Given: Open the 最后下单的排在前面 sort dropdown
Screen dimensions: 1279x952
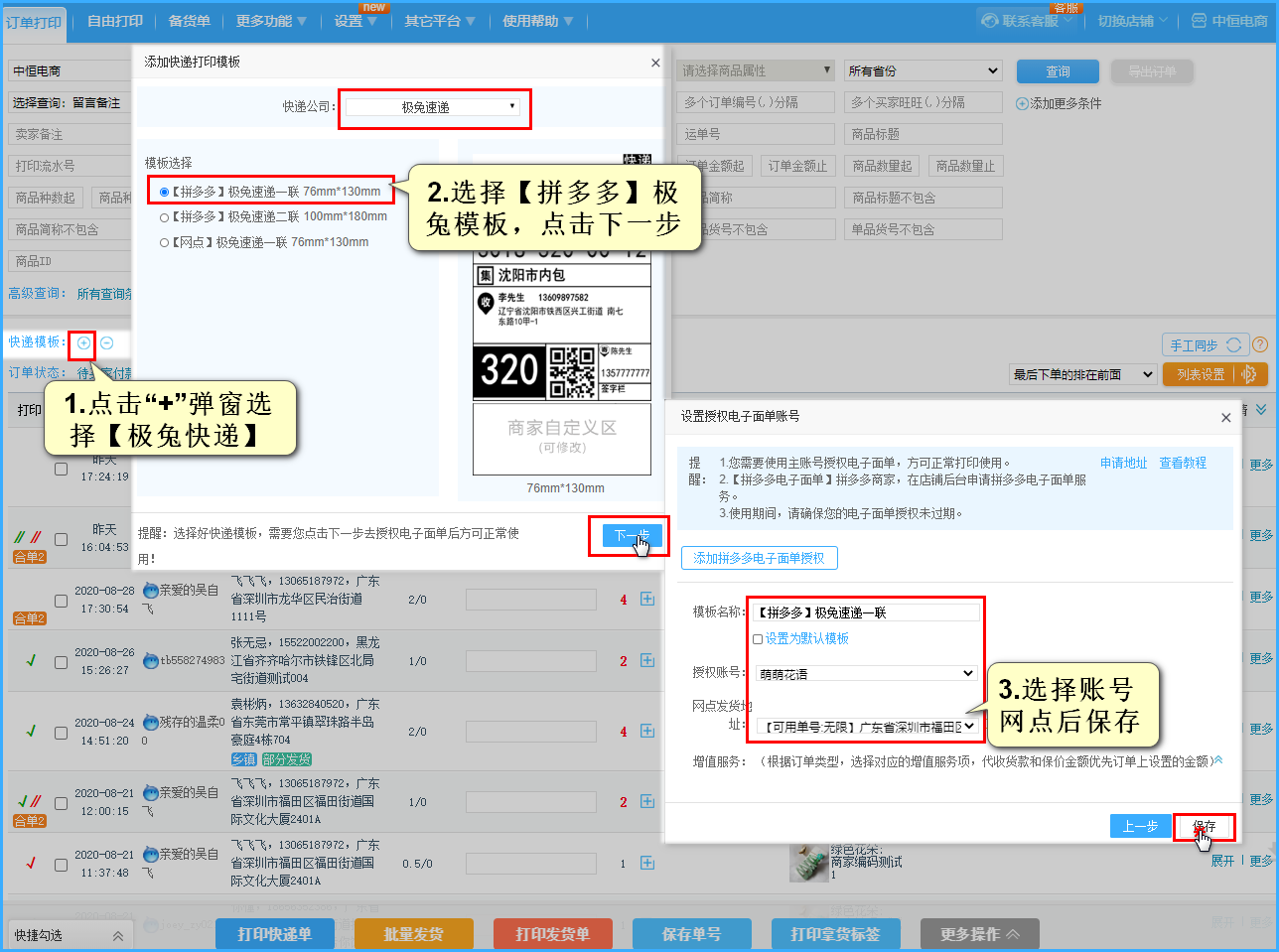Looking at the screenshot, I should point(1083,374).
